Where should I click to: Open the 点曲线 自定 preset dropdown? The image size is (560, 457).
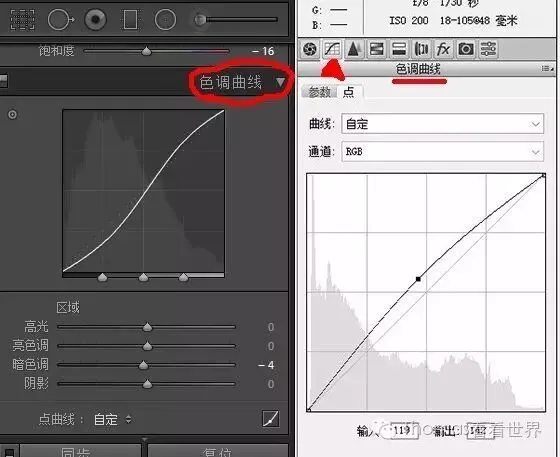coord(113,419)
